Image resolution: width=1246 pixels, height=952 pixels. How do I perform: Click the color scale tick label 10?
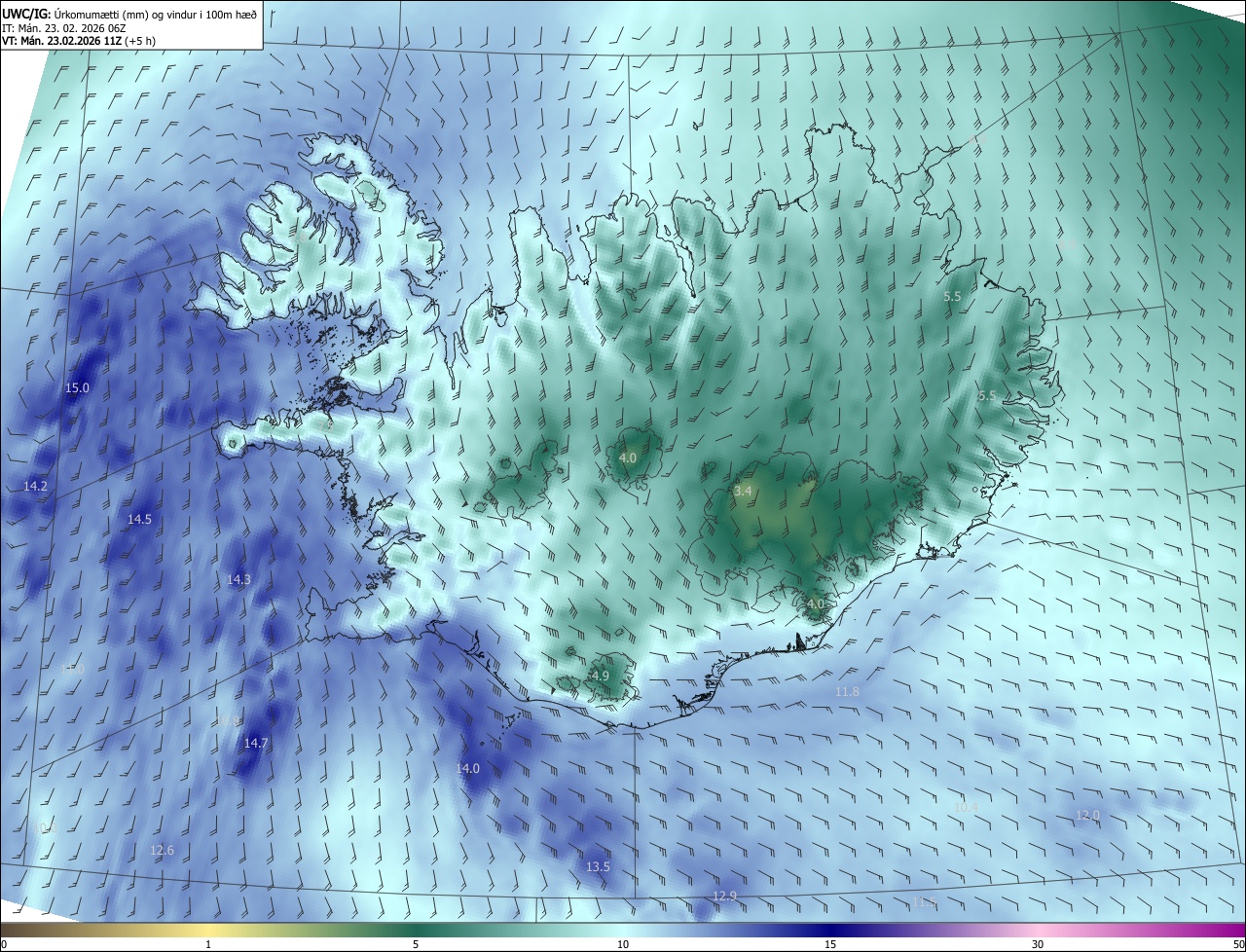(x=623, y=944)
